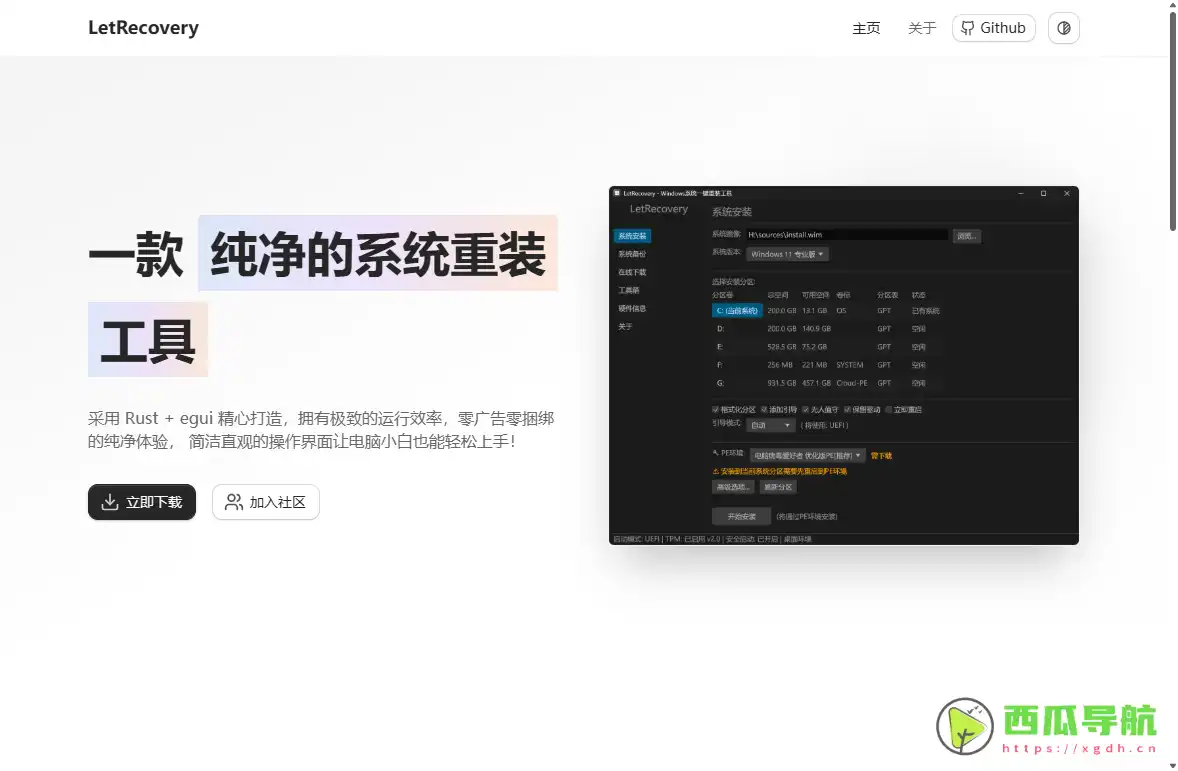Select the C: (当前系统) partition row

click(826, 310)
